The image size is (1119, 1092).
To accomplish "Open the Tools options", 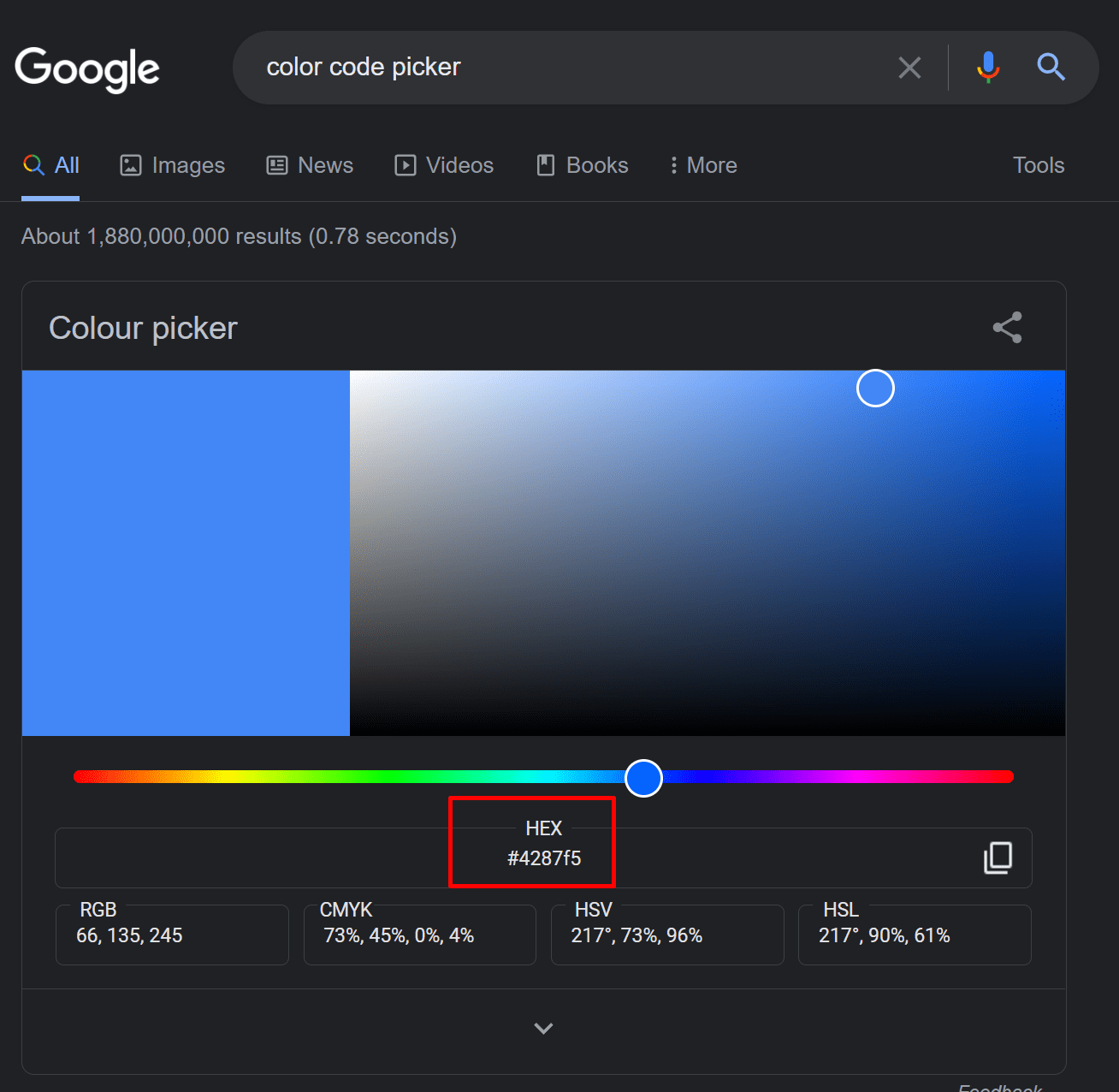I will coord(1039,165).
